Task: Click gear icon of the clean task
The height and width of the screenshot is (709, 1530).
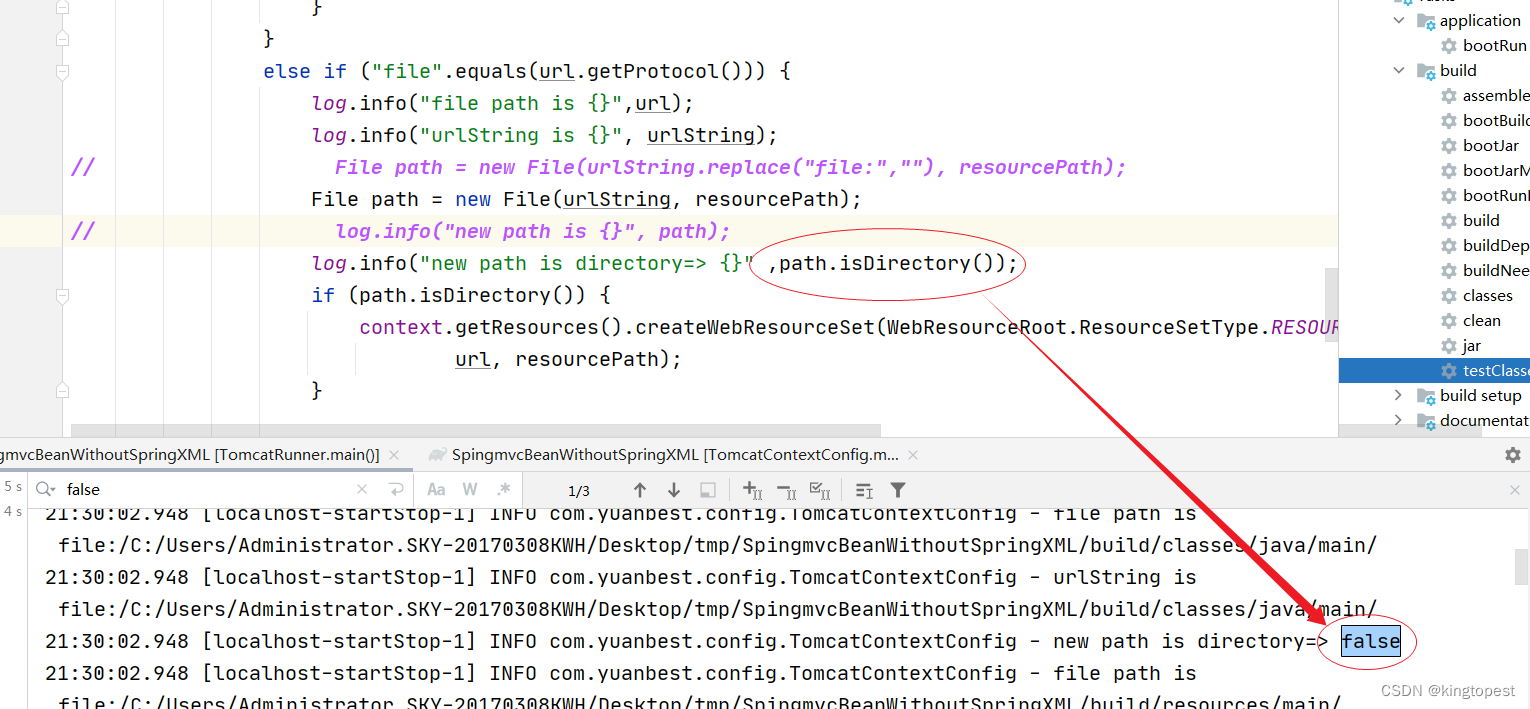Action: click(x=1448, y=320)
